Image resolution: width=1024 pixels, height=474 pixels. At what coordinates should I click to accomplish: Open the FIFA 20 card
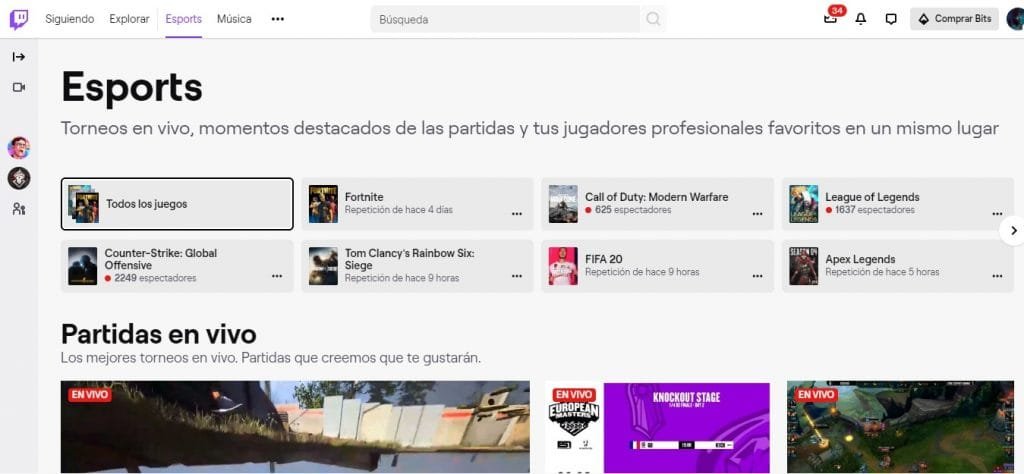(x=658, y=266)
